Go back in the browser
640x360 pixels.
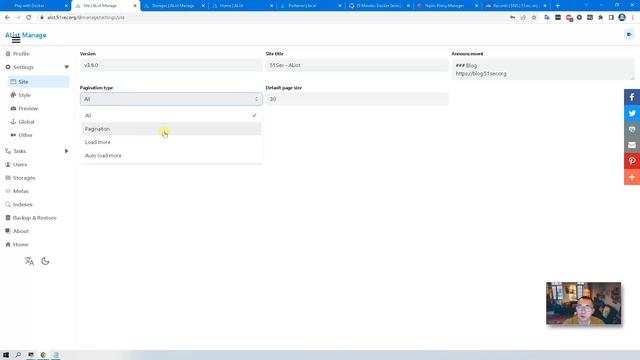coord(7,18)
